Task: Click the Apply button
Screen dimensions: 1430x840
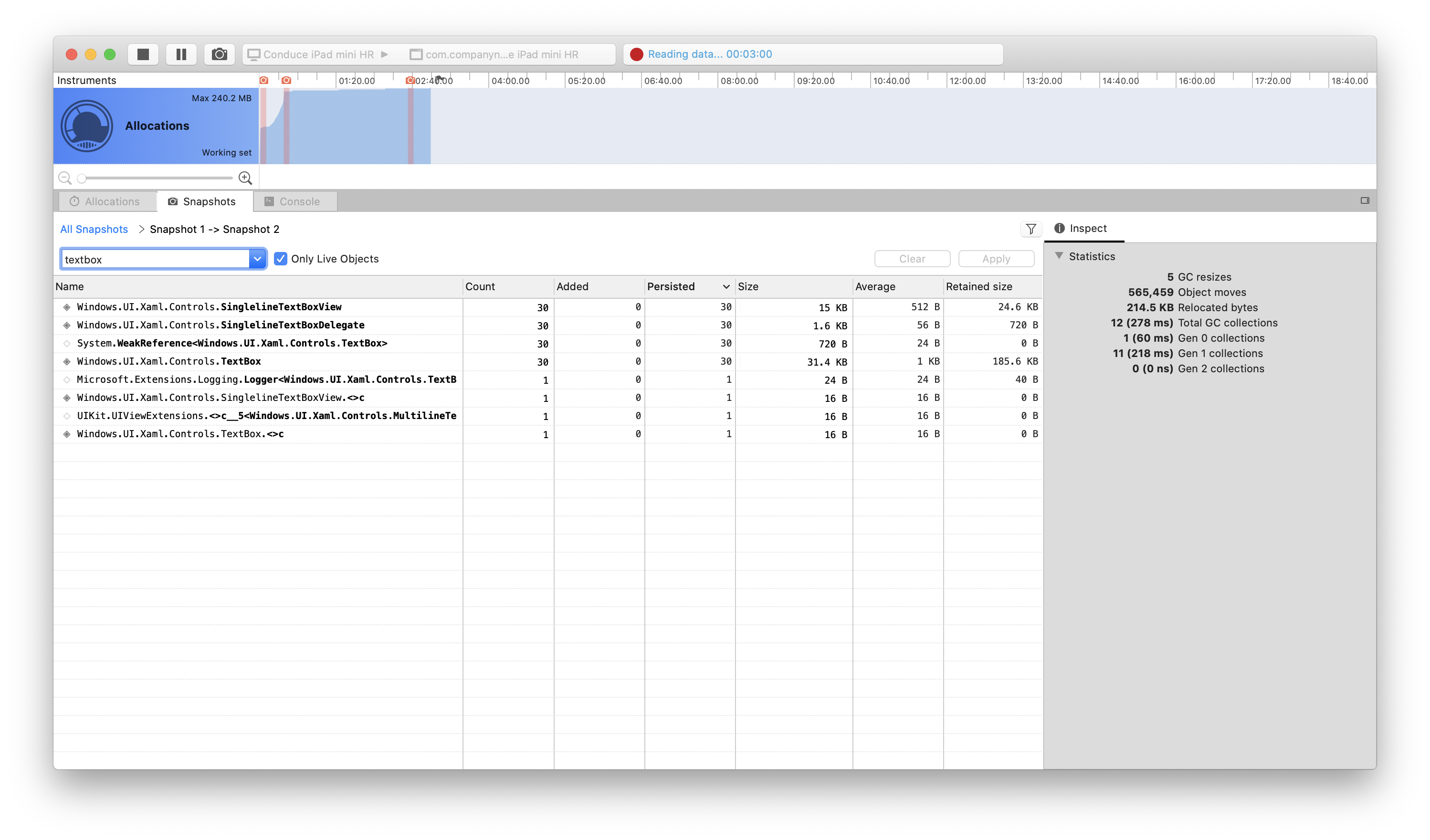Action: pyautogui.click(x=996, y=259)
